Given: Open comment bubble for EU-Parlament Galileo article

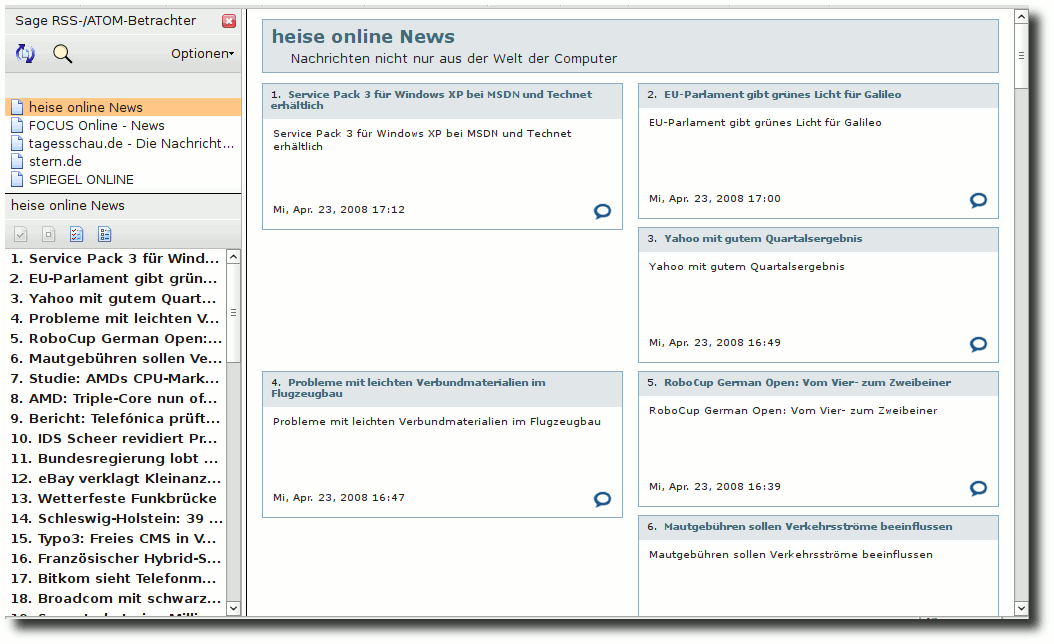Looking at the screenshot, I should click(978, 200).
